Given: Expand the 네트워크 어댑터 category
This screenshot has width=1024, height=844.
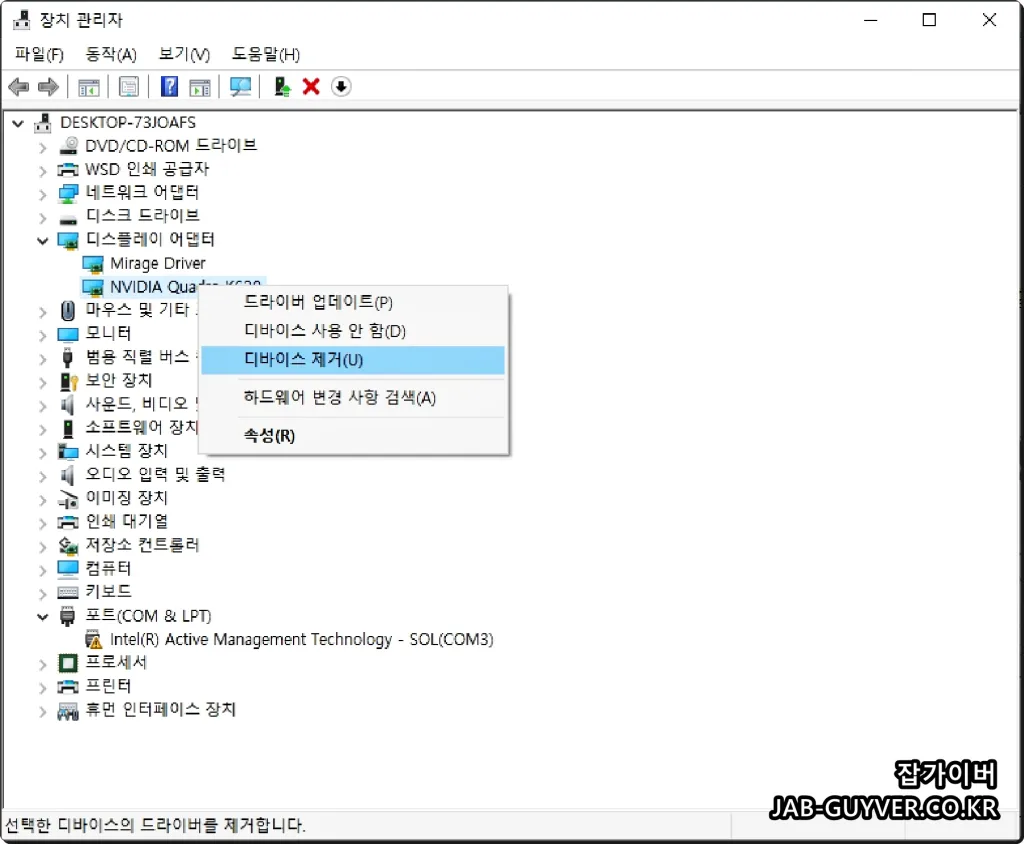Looking at the screenshot, I should (42, 192).
